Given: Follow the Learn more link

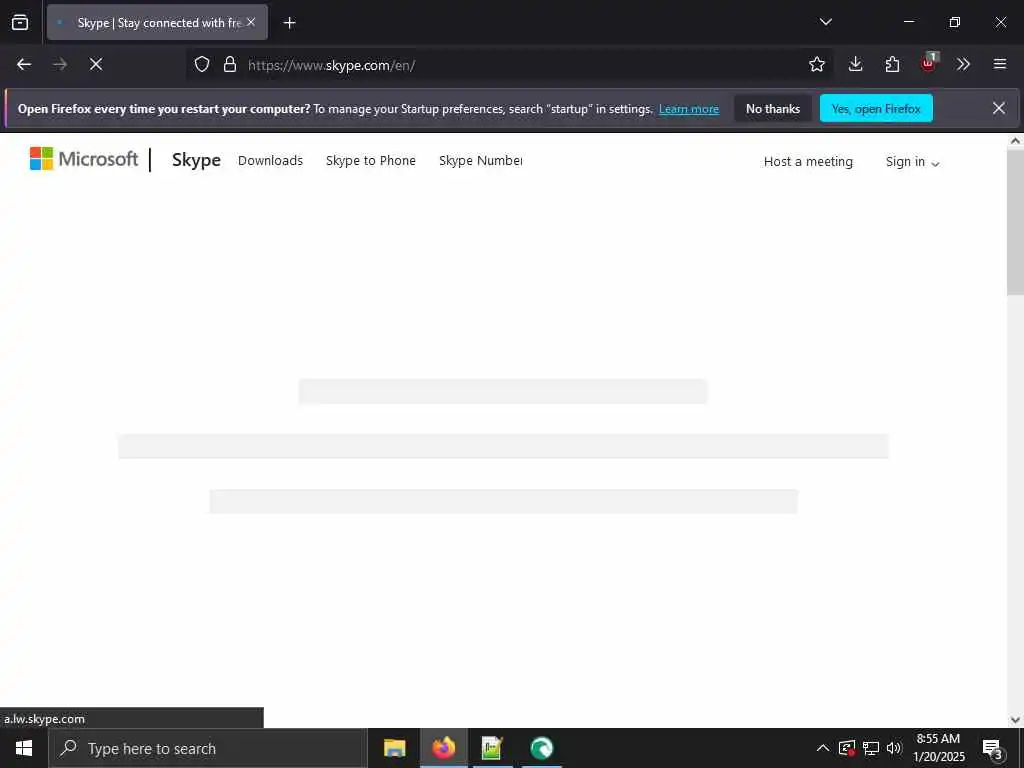Looking at the screenshot, I should click(x=688, y=109).
